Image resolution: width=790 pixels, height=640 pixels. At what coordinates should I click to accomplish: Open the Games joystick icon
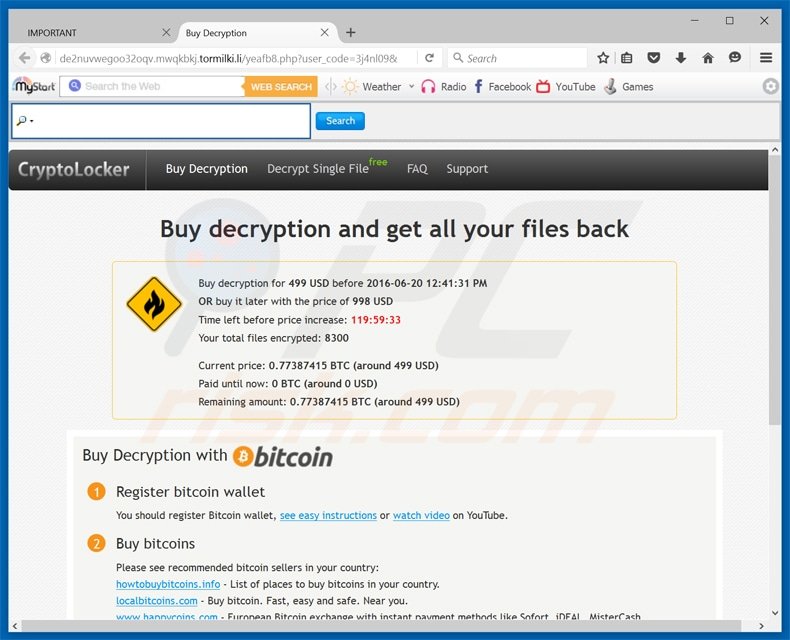click(x=610, y=87)
